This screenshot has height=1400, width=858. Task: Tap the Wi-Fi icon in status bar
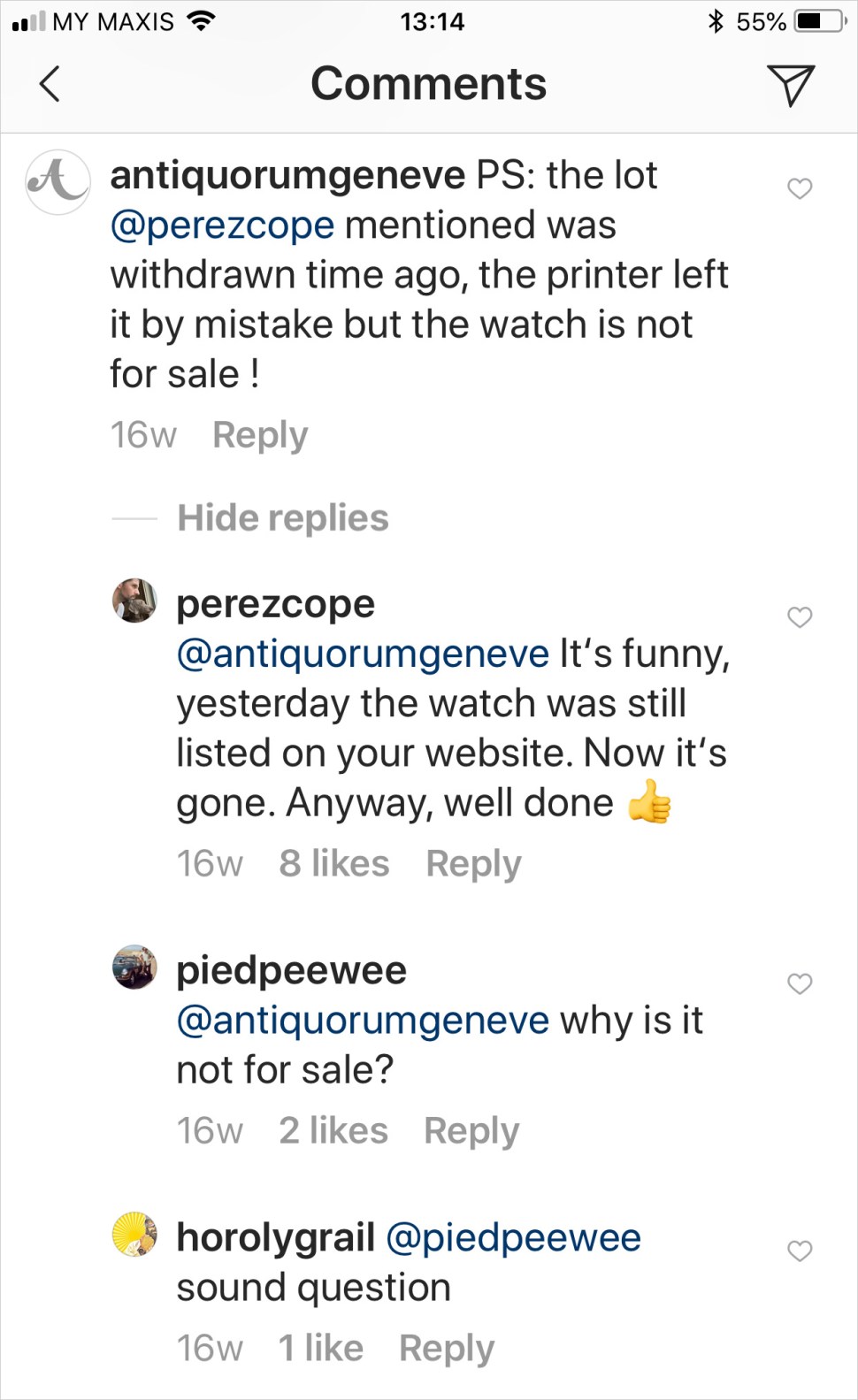[202, 19]
